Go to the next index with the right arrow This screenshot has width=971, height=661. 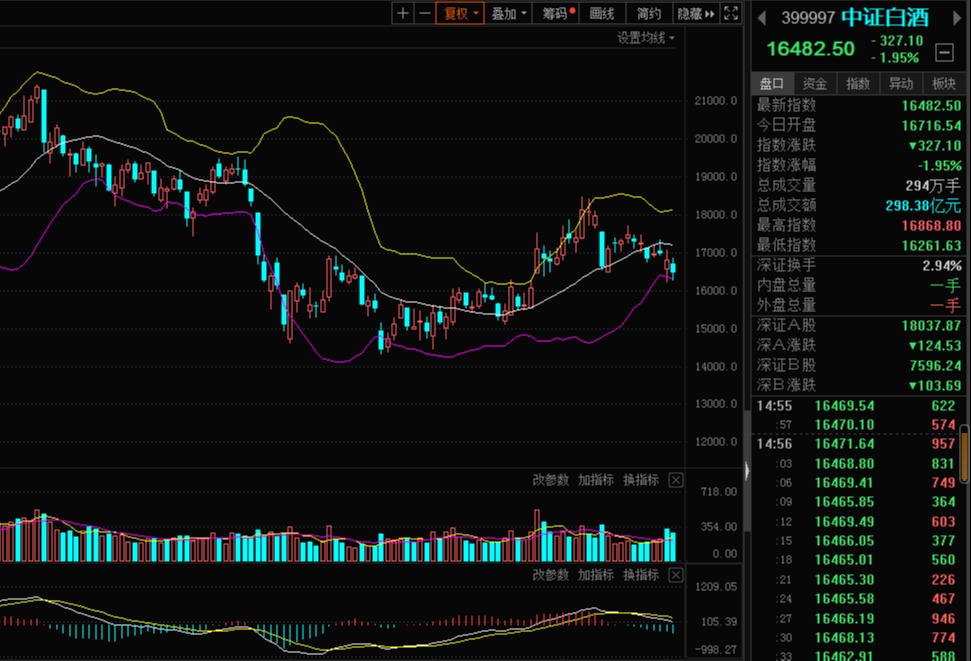coord(957,18)
